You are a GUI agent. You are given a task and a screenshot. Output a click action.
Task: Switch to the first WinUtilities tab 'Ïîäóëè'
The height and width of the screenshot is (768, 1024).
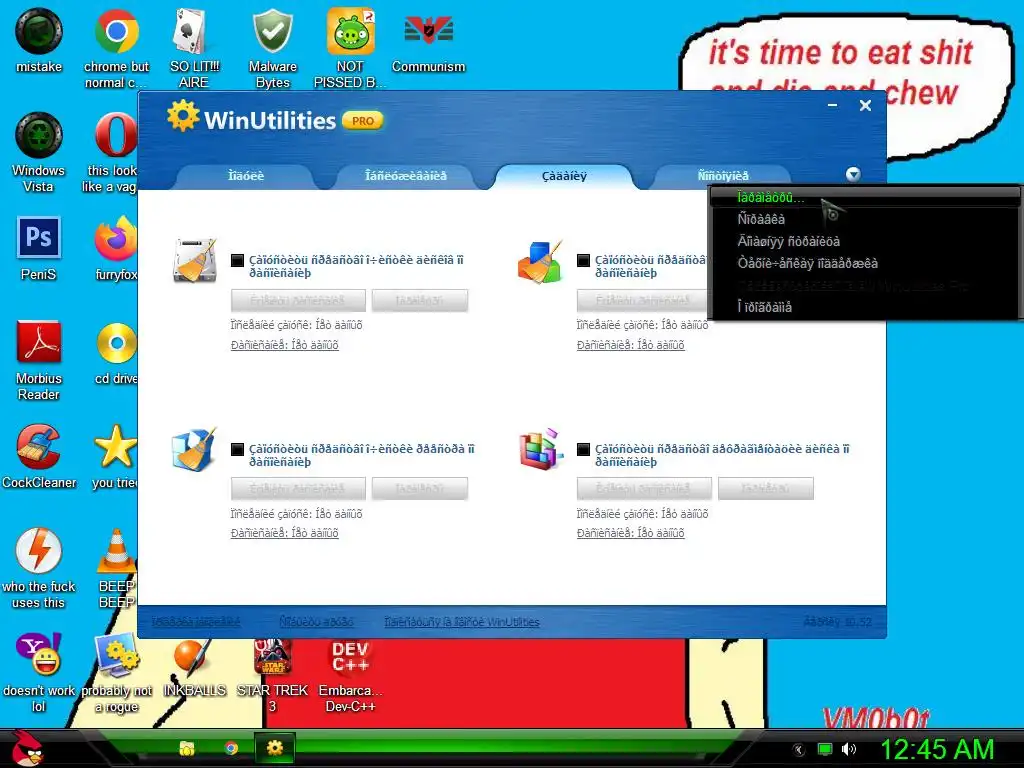pos(246,176)
